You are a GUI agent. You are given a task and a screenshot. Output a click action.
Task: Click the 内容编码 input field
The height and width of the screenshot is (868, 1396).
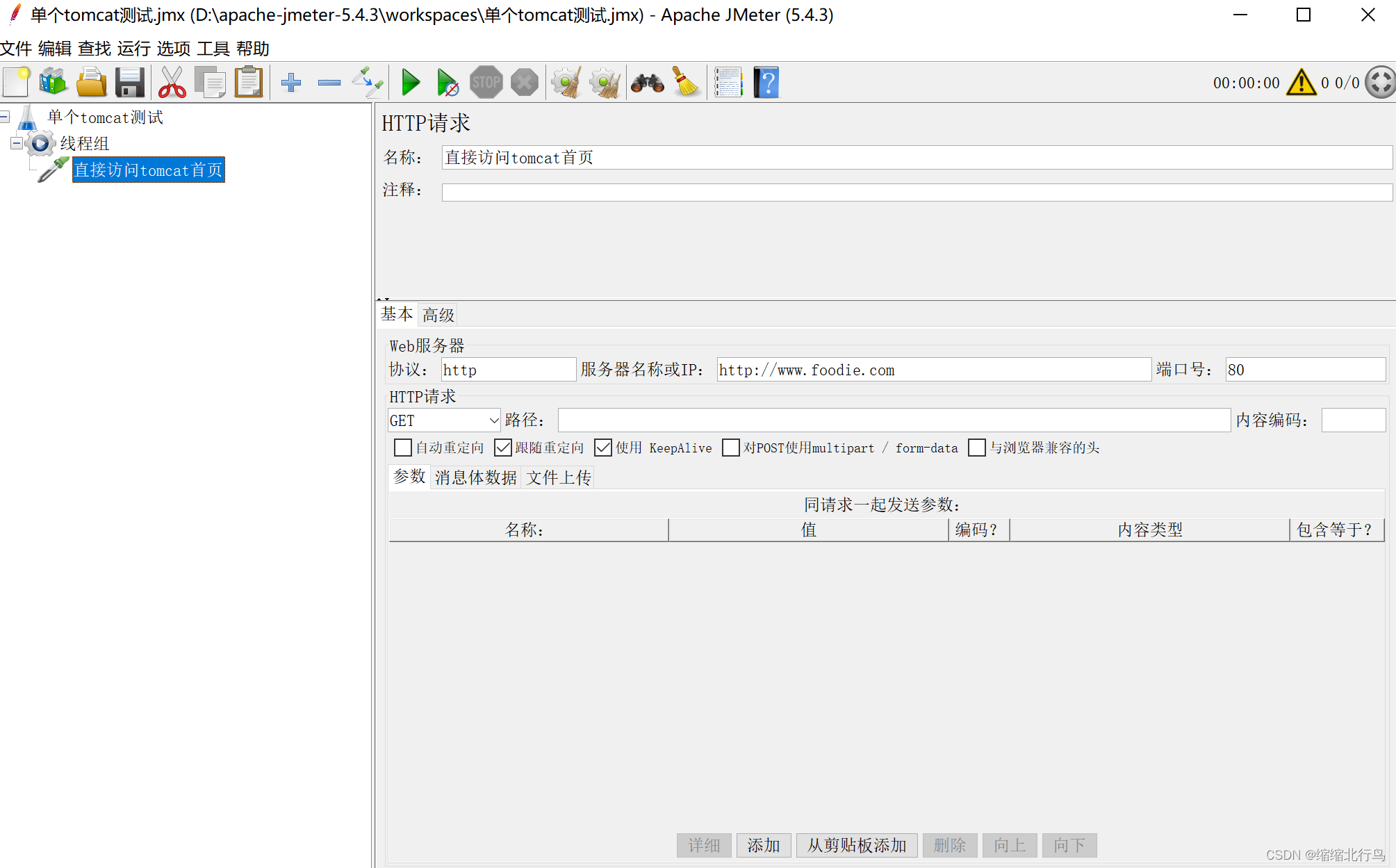pos(1354,420)
